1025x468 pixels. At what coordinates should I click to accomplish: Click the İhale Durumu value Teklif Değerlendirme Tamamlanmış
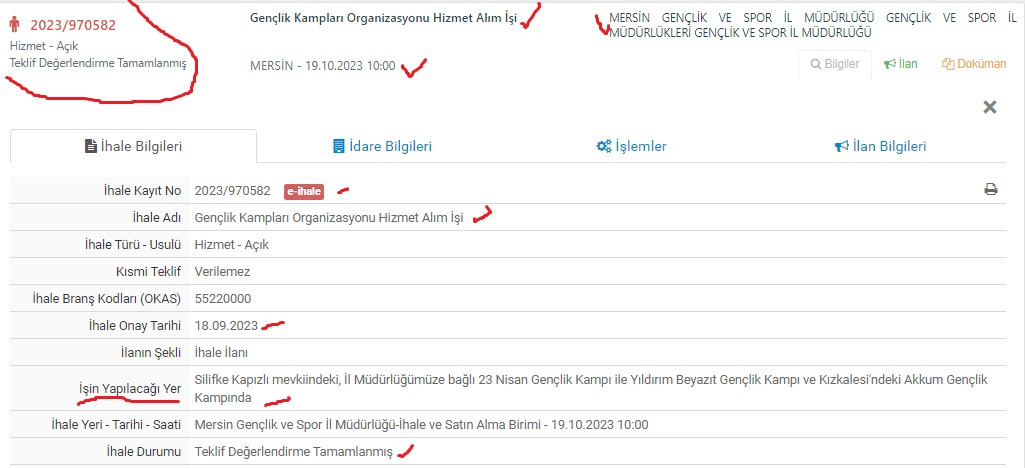pyautogui.click(x=294, y=452)
